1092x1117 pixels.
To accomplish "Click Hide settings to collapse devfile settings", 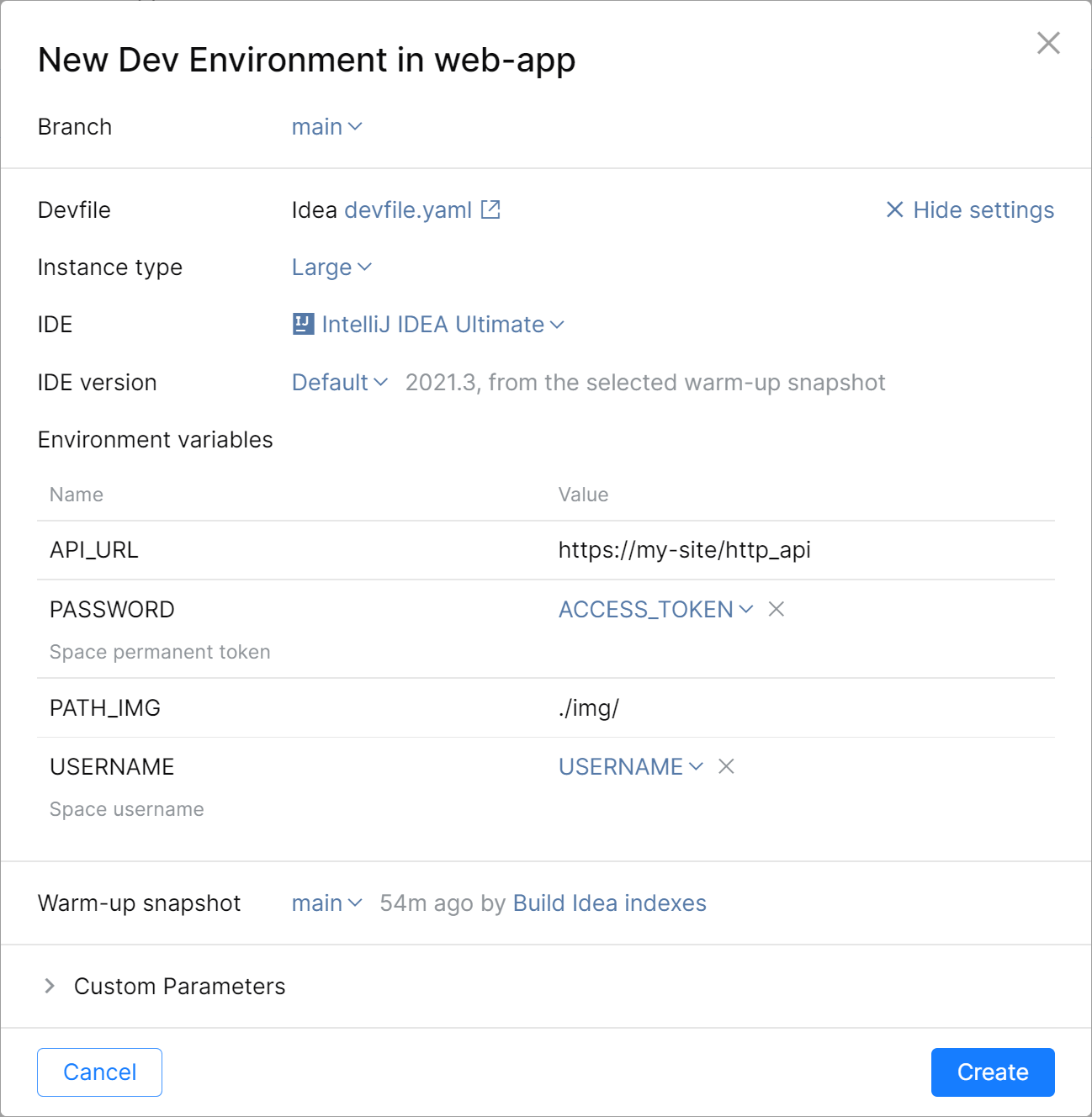I will [983, 209].
